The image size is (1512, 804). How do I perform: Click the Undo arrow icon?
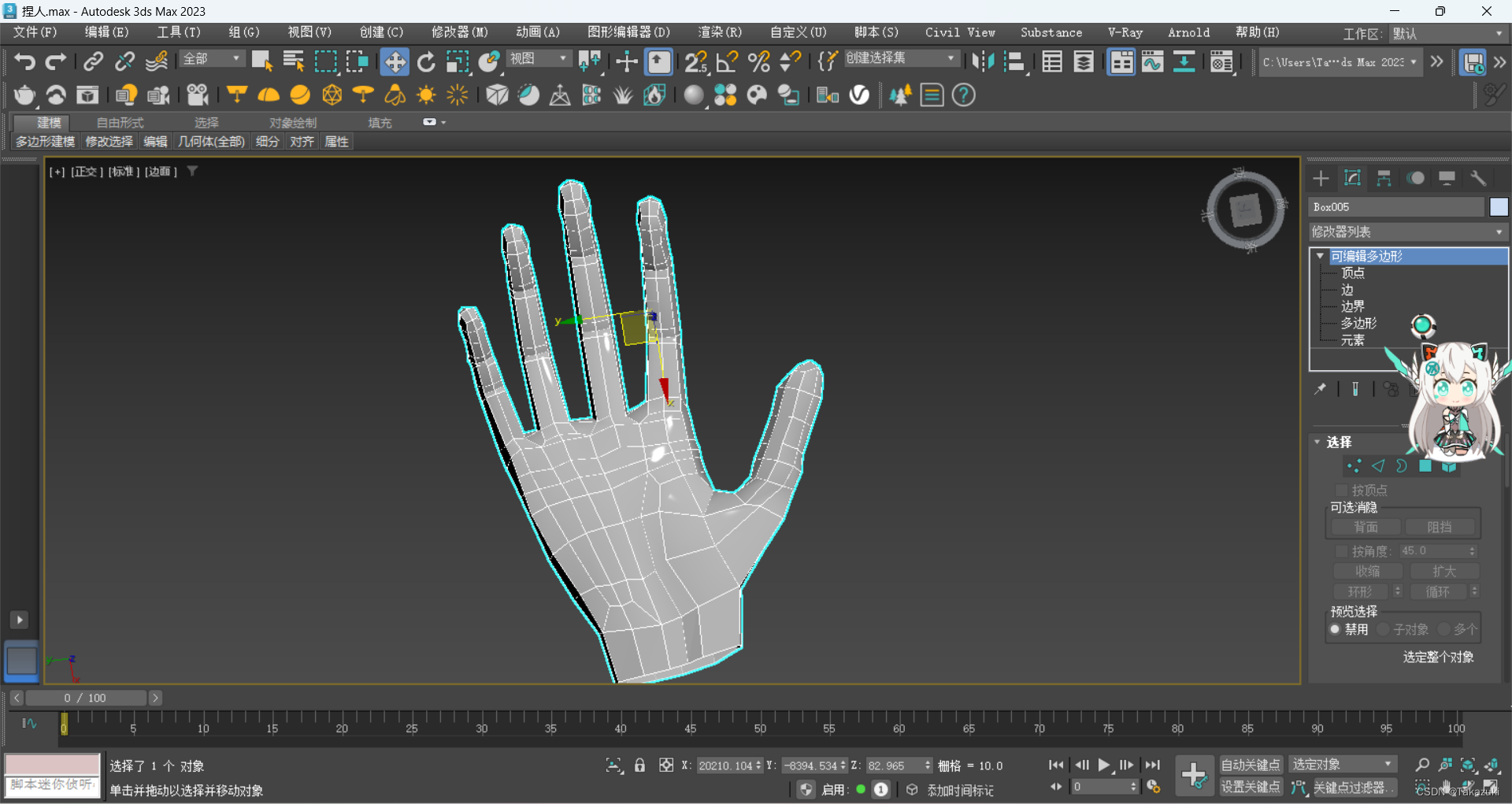coord(24,61)
